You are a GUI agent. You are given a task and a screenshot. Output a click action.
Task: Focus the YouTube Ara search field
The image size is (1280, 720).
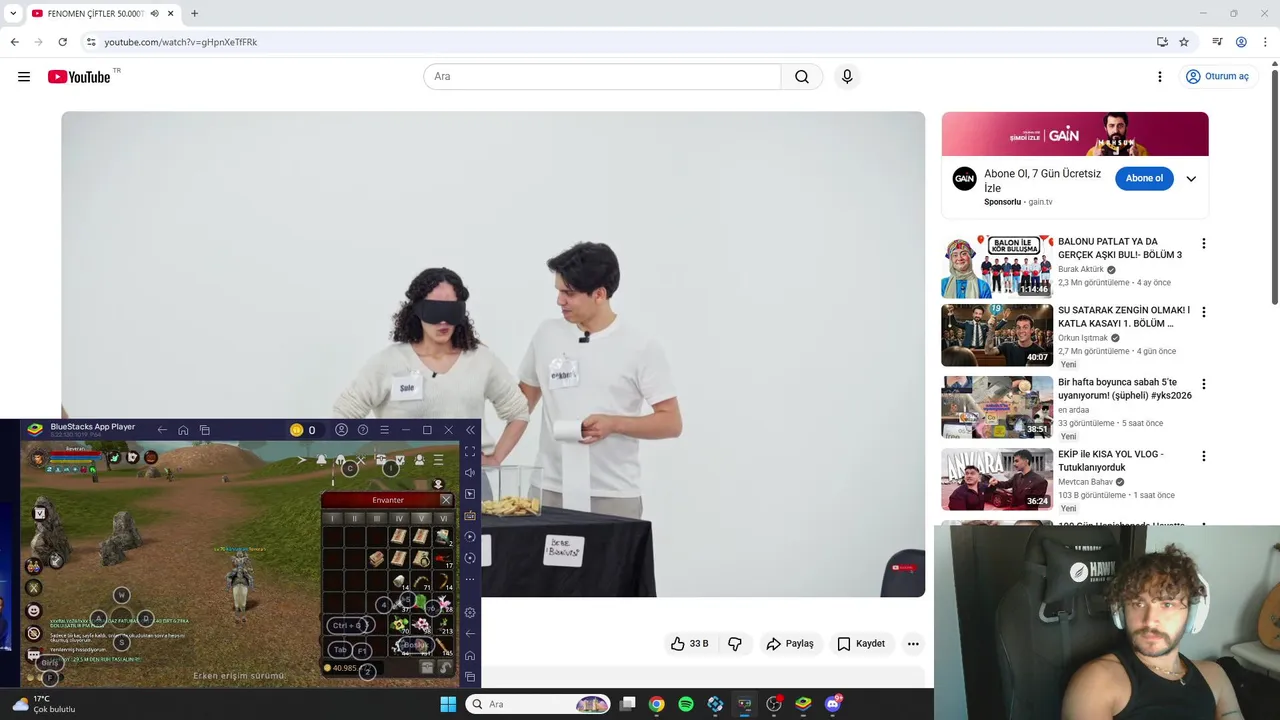click(602, 77)
